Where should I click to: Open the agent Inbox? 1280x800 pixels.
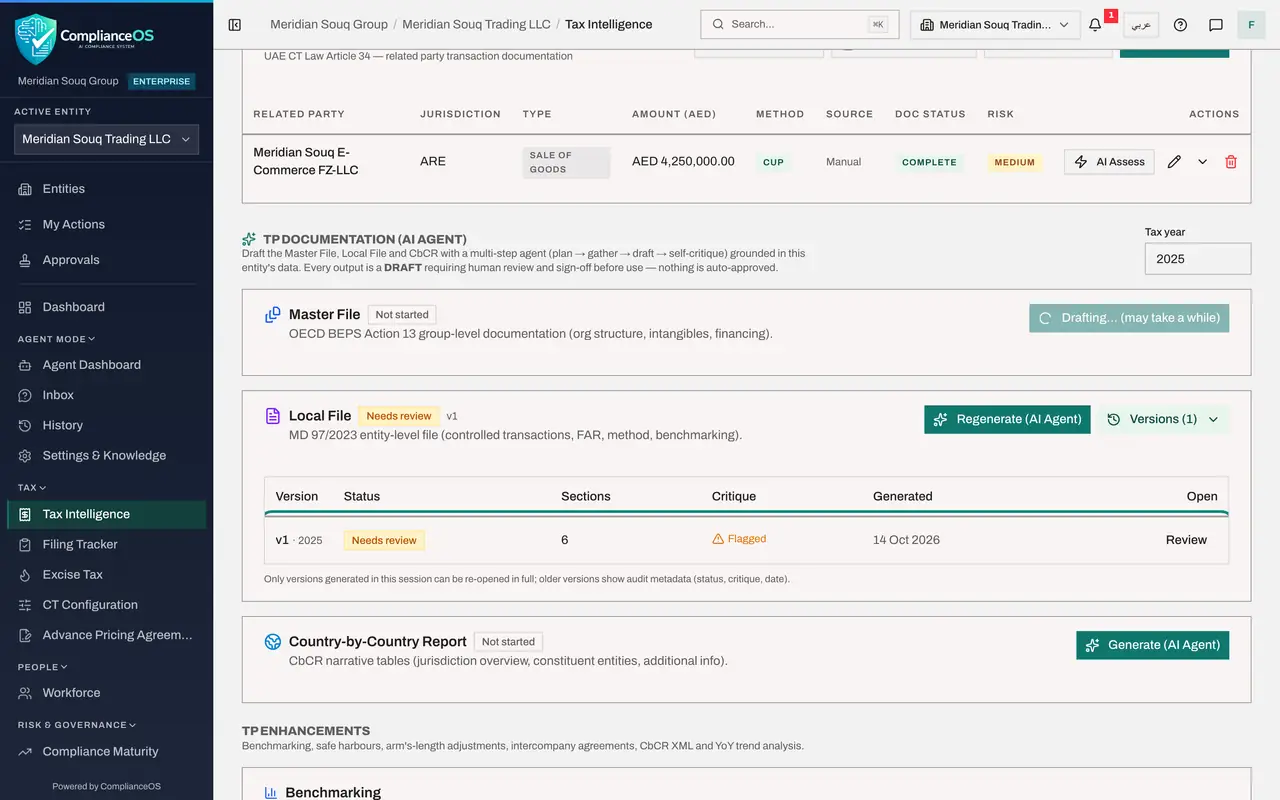[x=106, y=395]
